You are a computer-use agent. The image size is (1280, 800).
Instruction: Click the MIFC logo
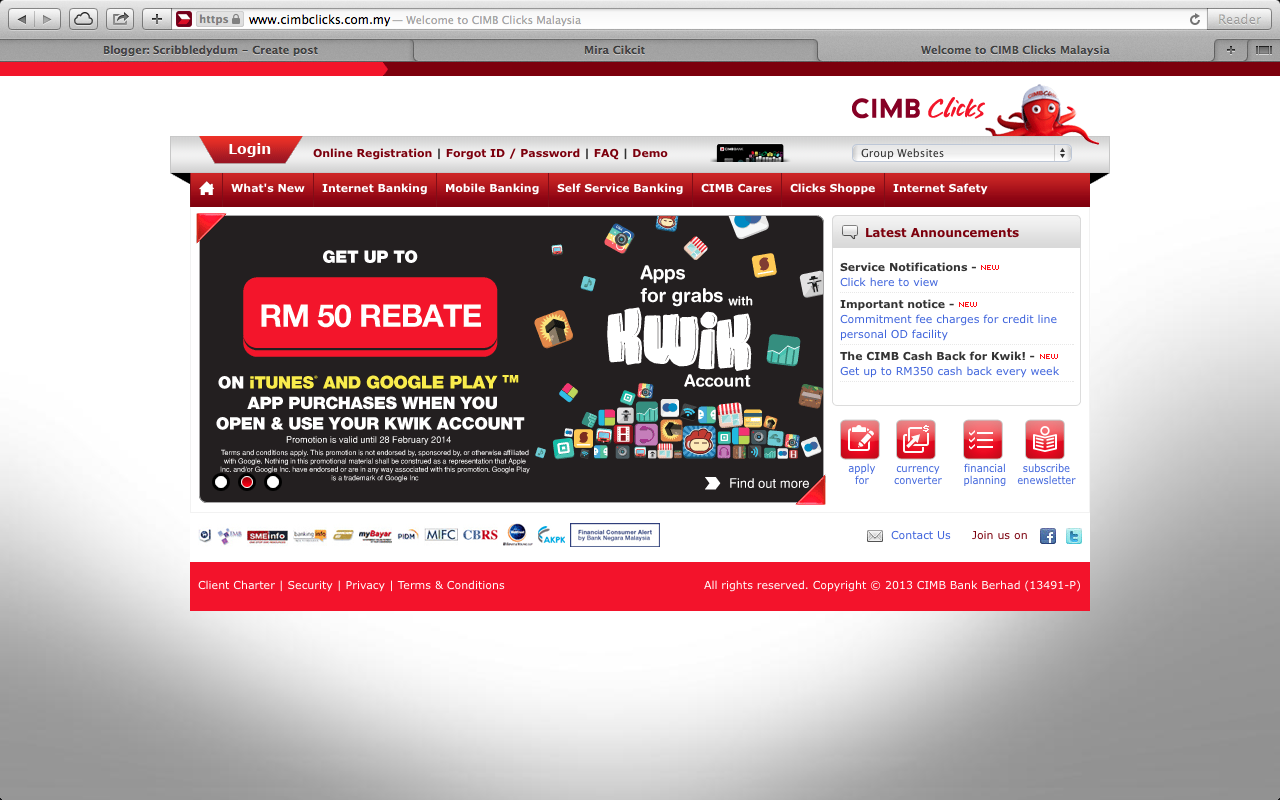[x=441, y=535]
